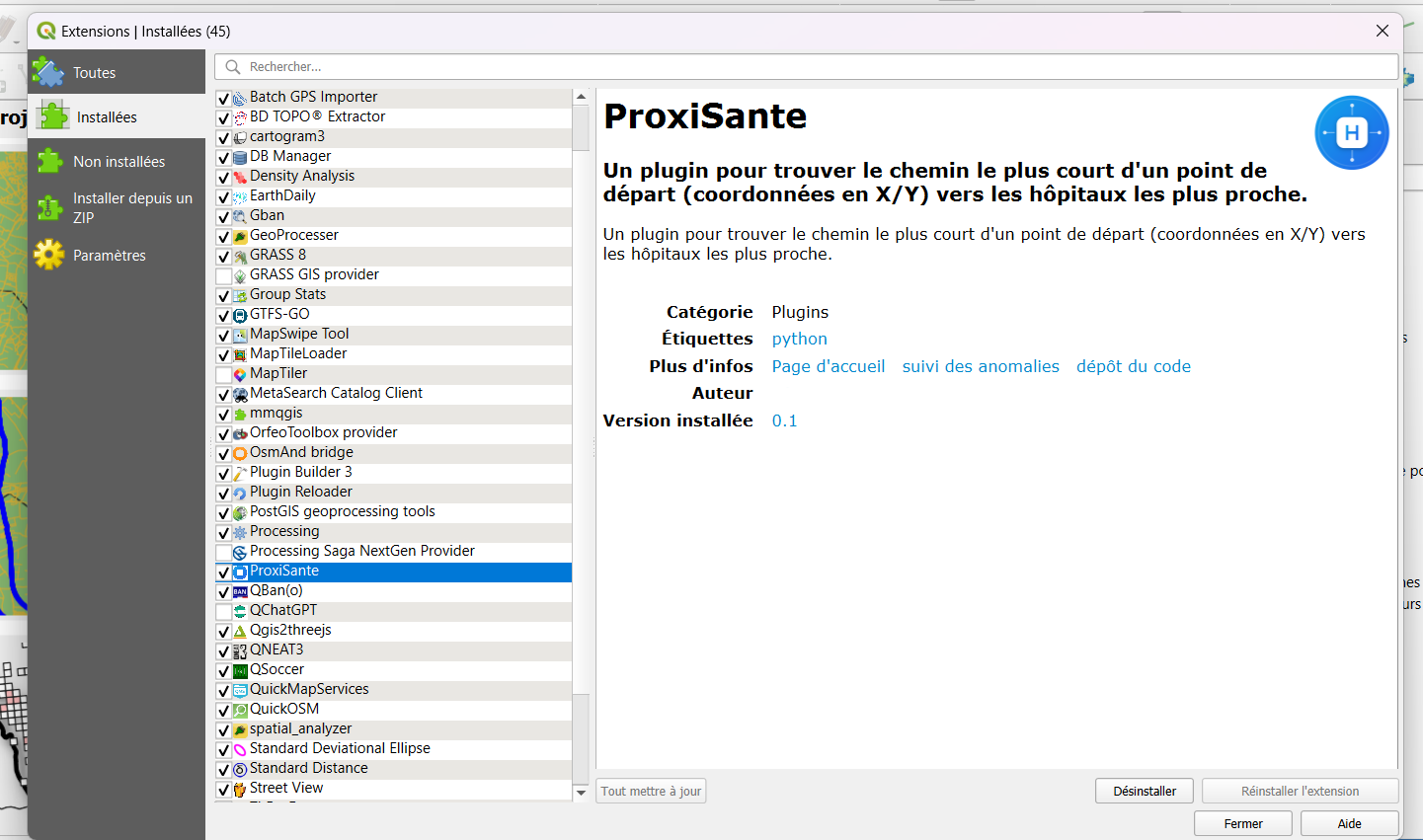Image resolution: width=1423 pixels, height=840 pixels.
Task: Click the QSoccer plugin icon
Action: [x=239, y=670]
